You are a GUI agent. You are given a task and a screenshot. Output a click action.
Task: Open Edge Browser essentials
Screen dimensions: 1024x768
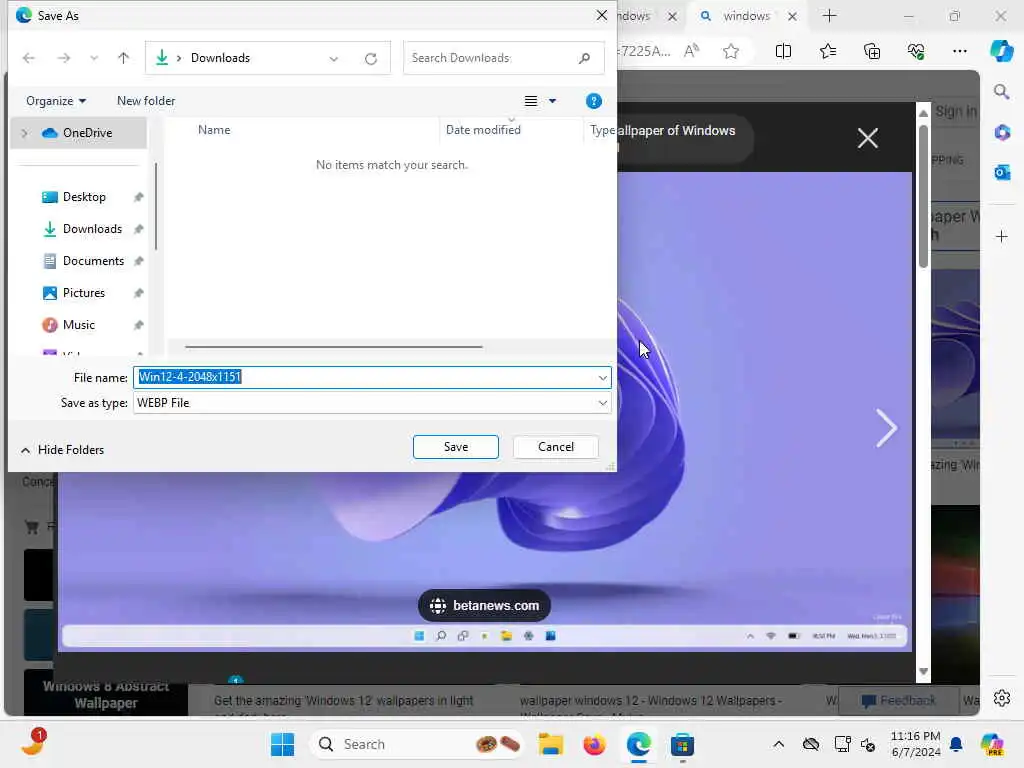[916, 51]
